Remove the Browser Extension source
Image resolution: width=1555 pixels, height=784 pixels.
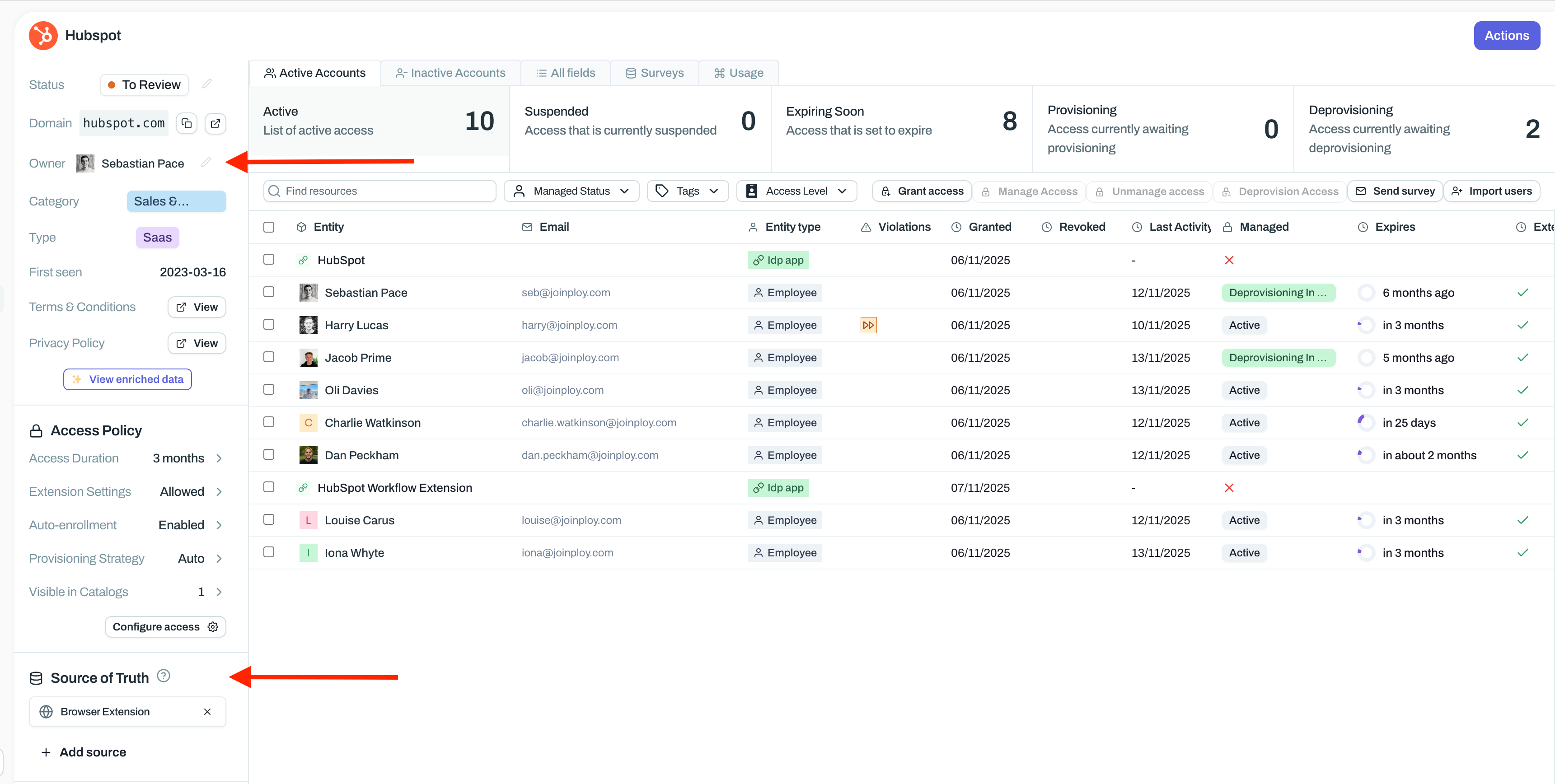point(207,712)
